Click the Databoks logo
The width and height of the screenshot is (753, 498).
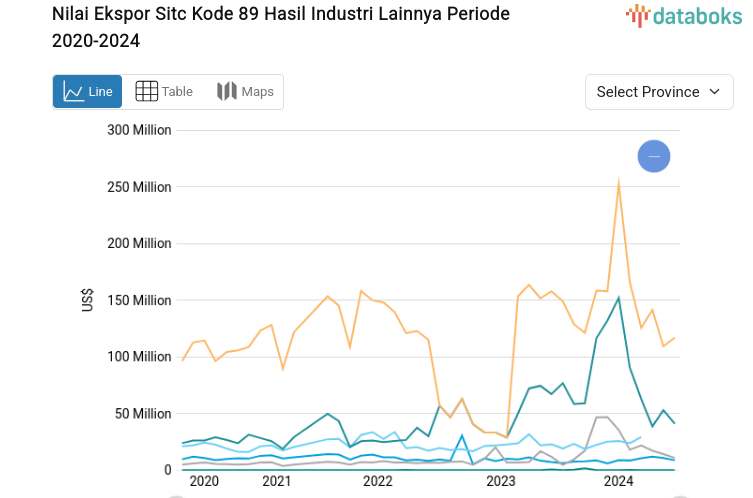[x=679, y=15]
